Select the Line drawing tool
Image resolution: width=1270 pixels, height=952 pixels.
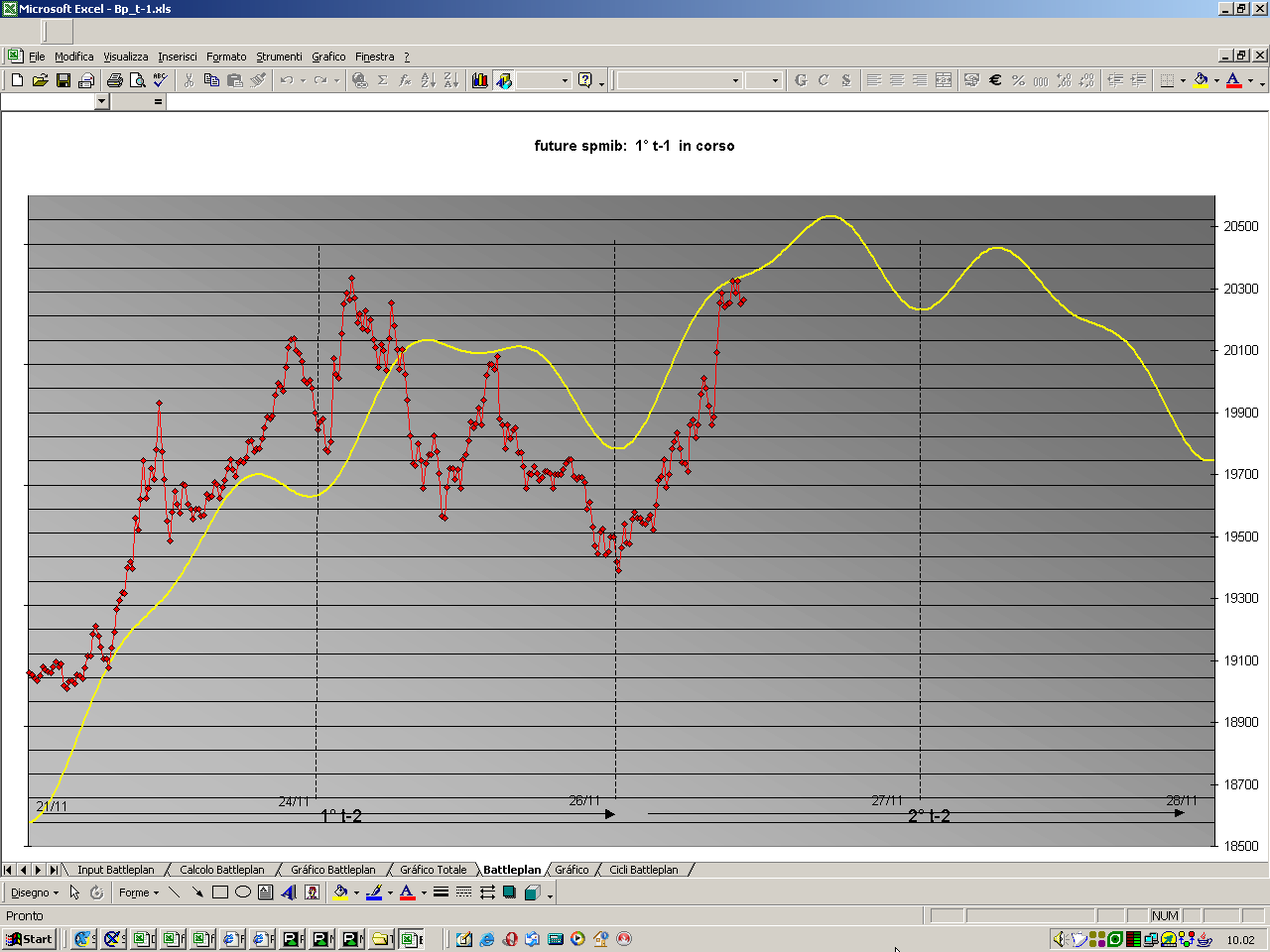click(x=175, y=892)
